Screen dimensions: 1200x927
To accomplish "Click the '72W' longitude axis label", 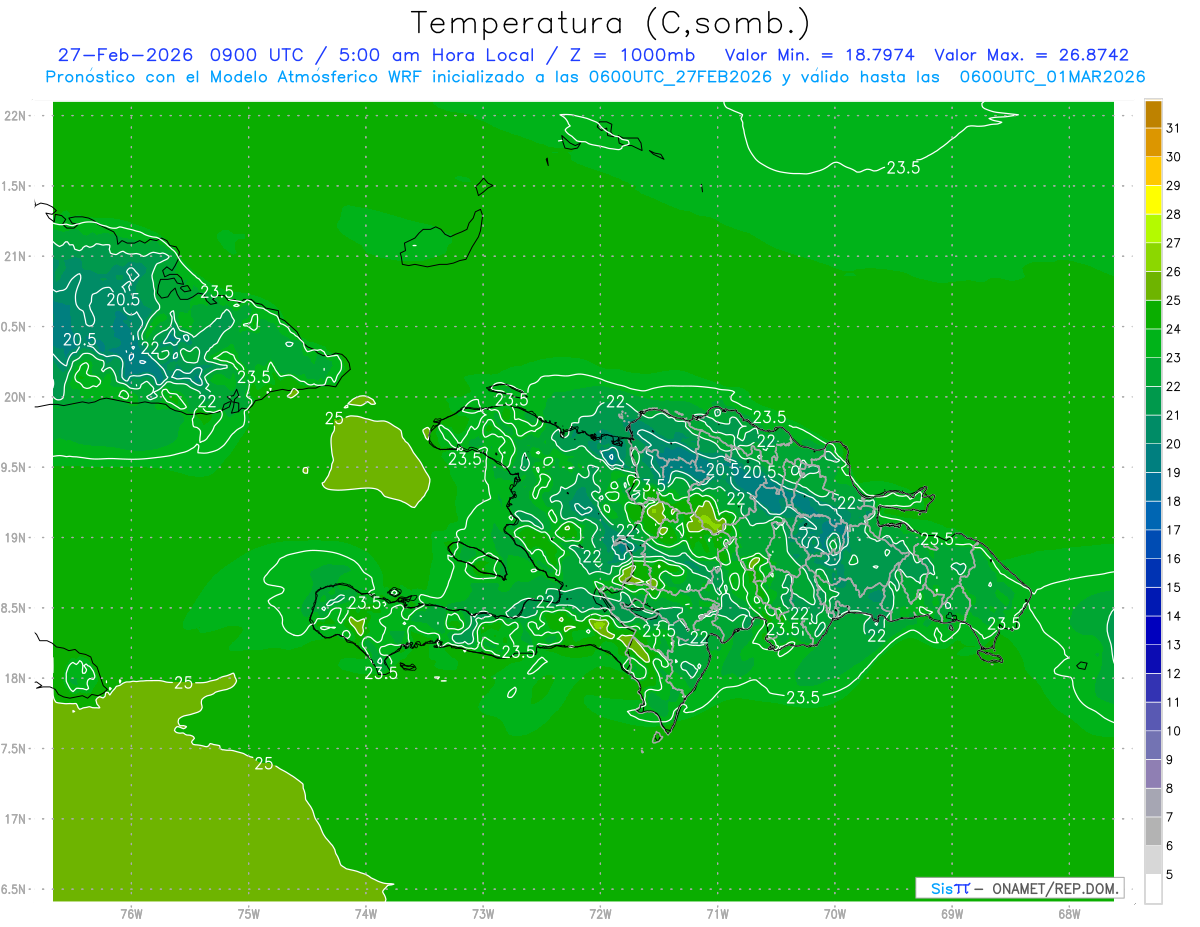I will coord(600,914).
